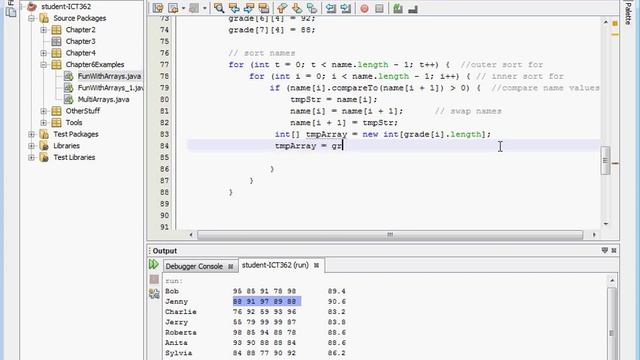Collapse the Chapter6Examples package
This screenshot has width=640, height=360.
click(44, 64)
